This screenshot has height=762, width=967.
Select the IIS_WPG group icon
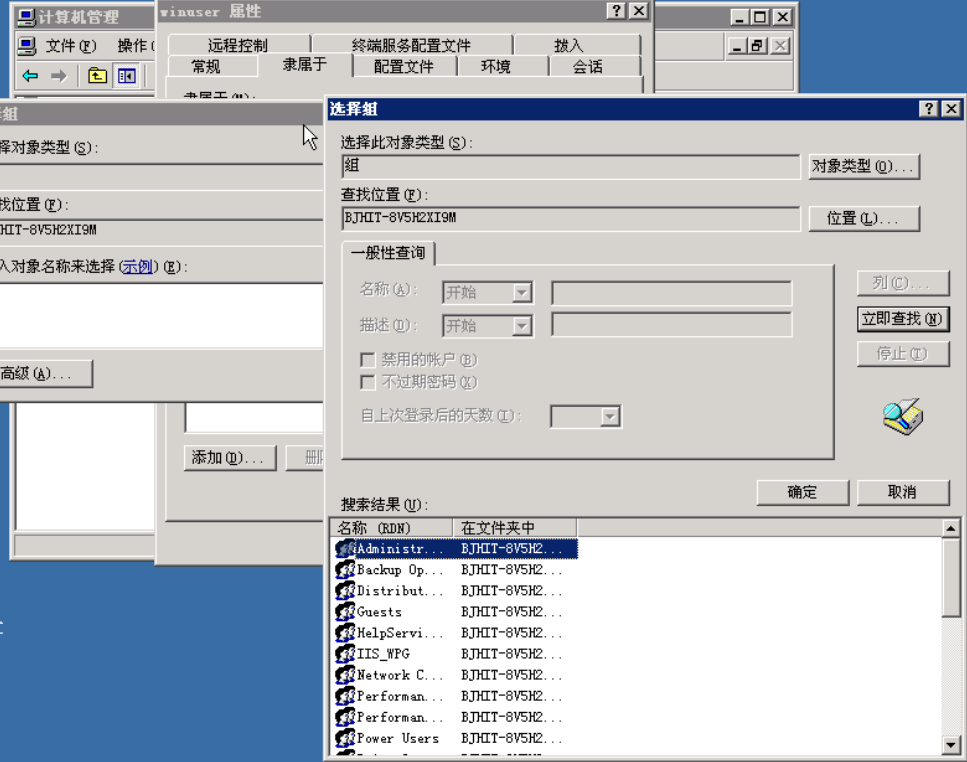pyautogui.click(x=345, y=653)
